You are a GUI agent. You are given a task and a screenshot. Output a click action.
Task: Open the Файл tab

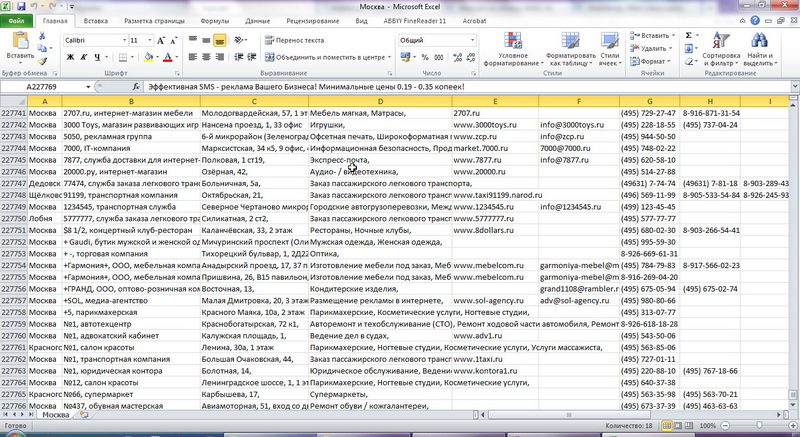click(16, 21)
